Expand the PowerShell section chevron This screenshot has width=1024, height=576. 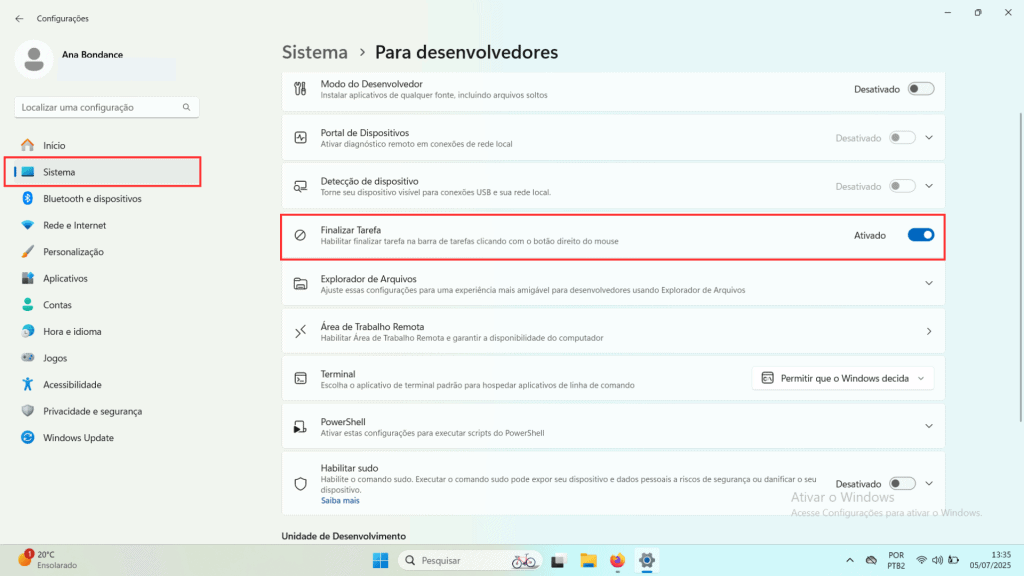point(929,426)
